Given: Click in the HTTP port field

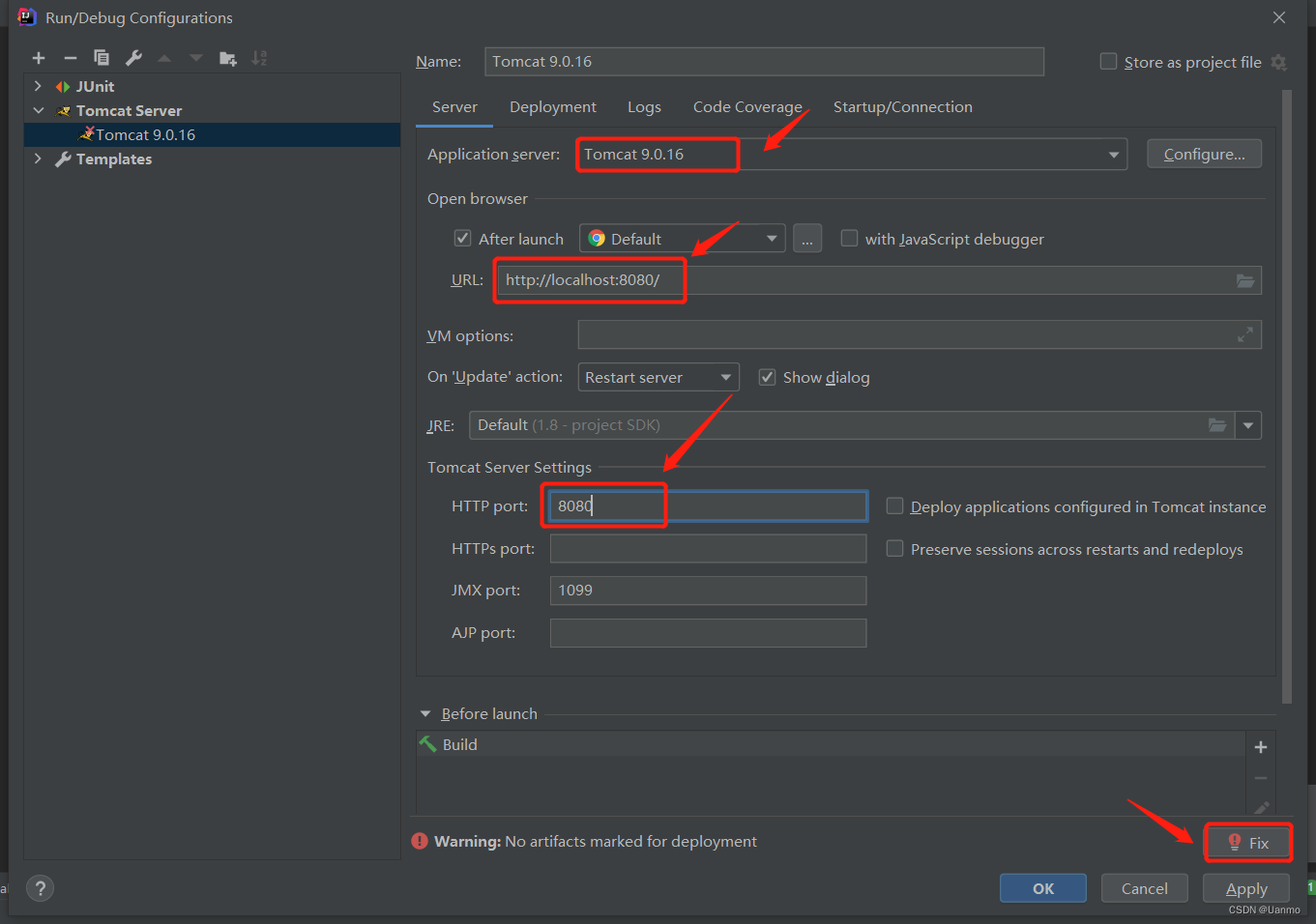Looking at the screenshot, I should pos(708,505).
